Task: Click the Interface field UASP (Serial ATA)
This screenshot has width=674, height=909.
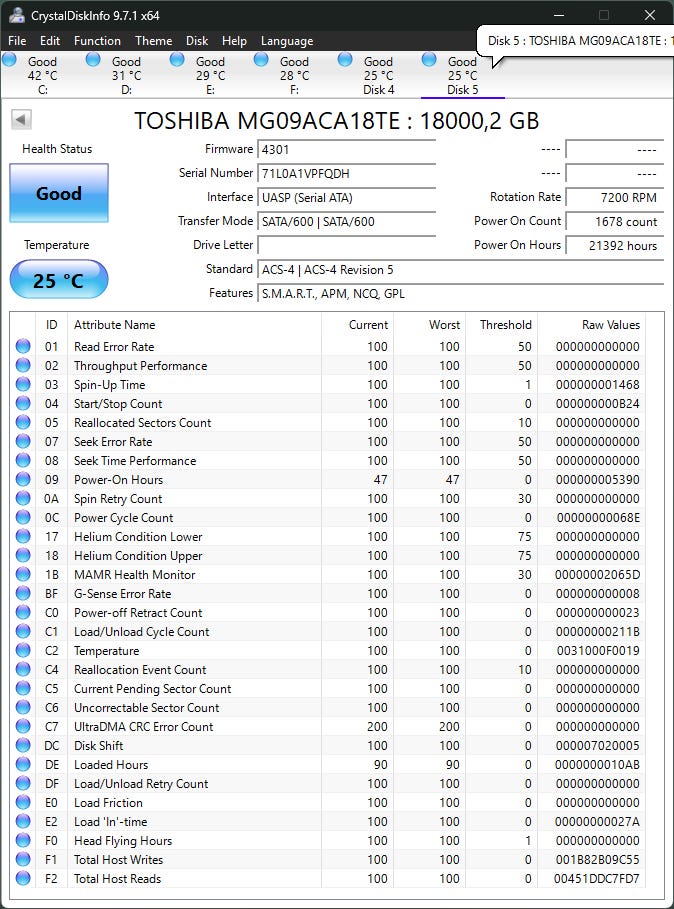Action: 347,198
